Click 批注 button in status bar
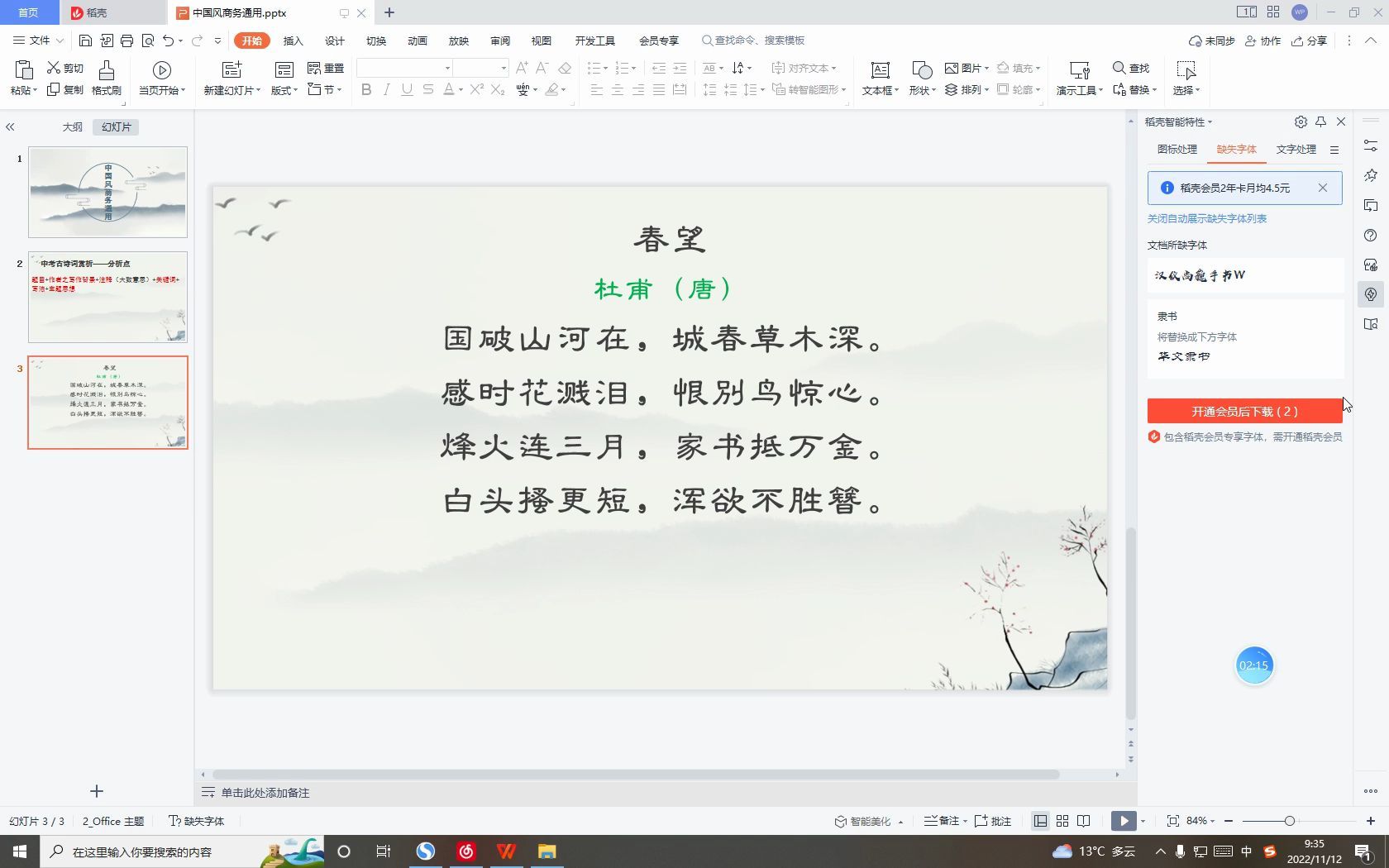The width and height of the screenshot is (1389, 868). coord(993,821)
